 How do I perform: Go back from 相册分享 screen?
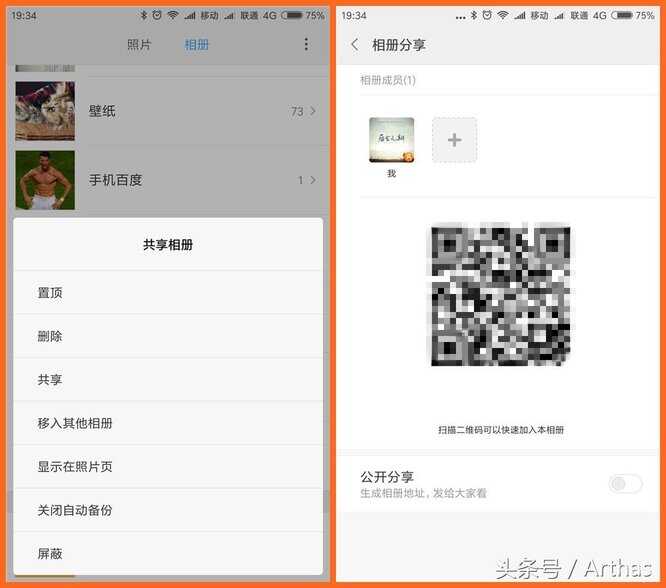point(355,44)
